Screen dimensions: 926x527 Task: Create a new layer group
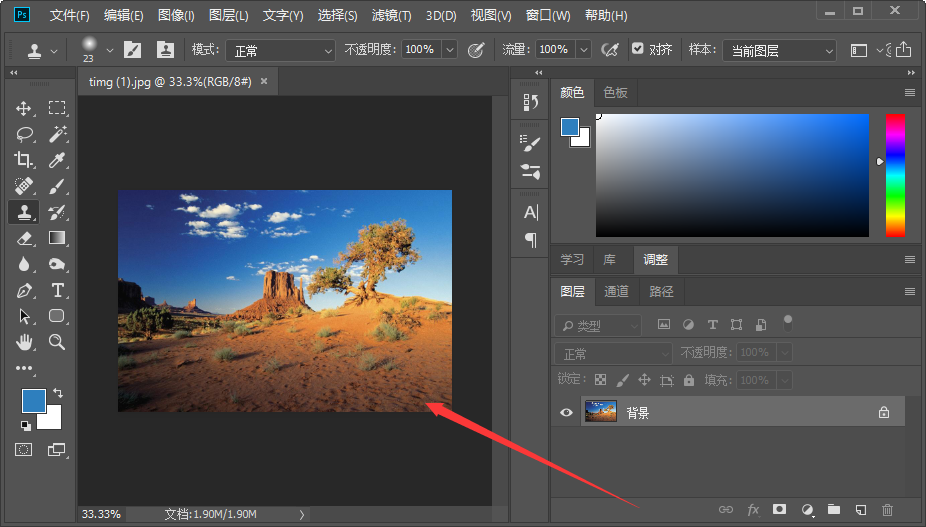[834, 509]
